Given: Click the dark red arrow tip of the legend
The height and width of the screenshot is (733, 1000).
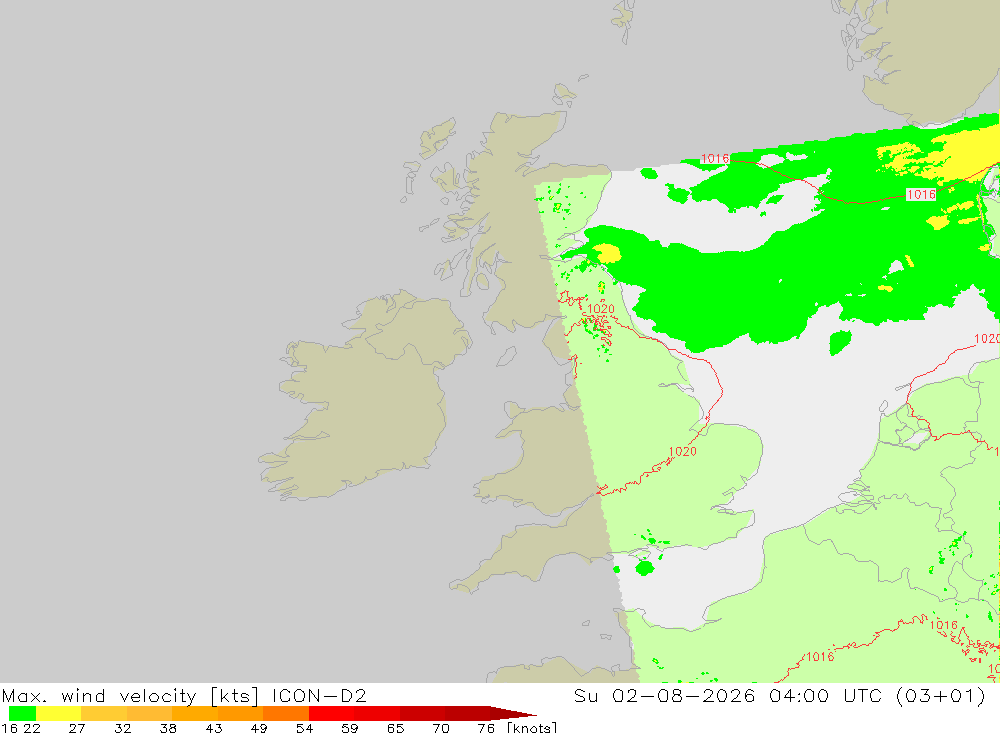Looking at the screenshot, I should click(x=513, y=713).
